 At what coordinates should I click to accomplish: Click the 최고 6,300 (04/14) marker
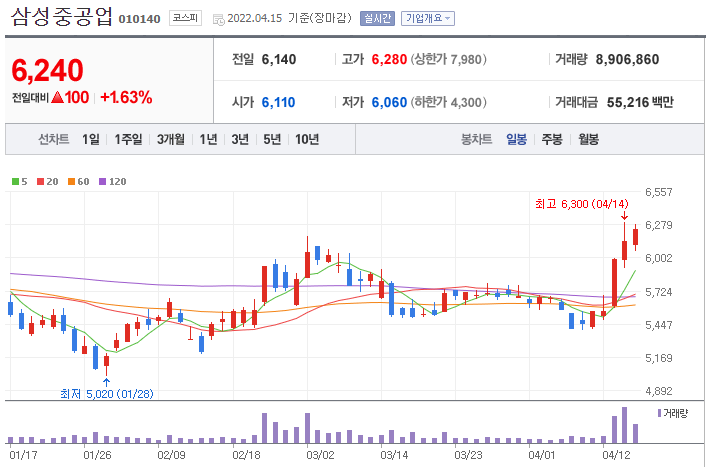point(581,204)
